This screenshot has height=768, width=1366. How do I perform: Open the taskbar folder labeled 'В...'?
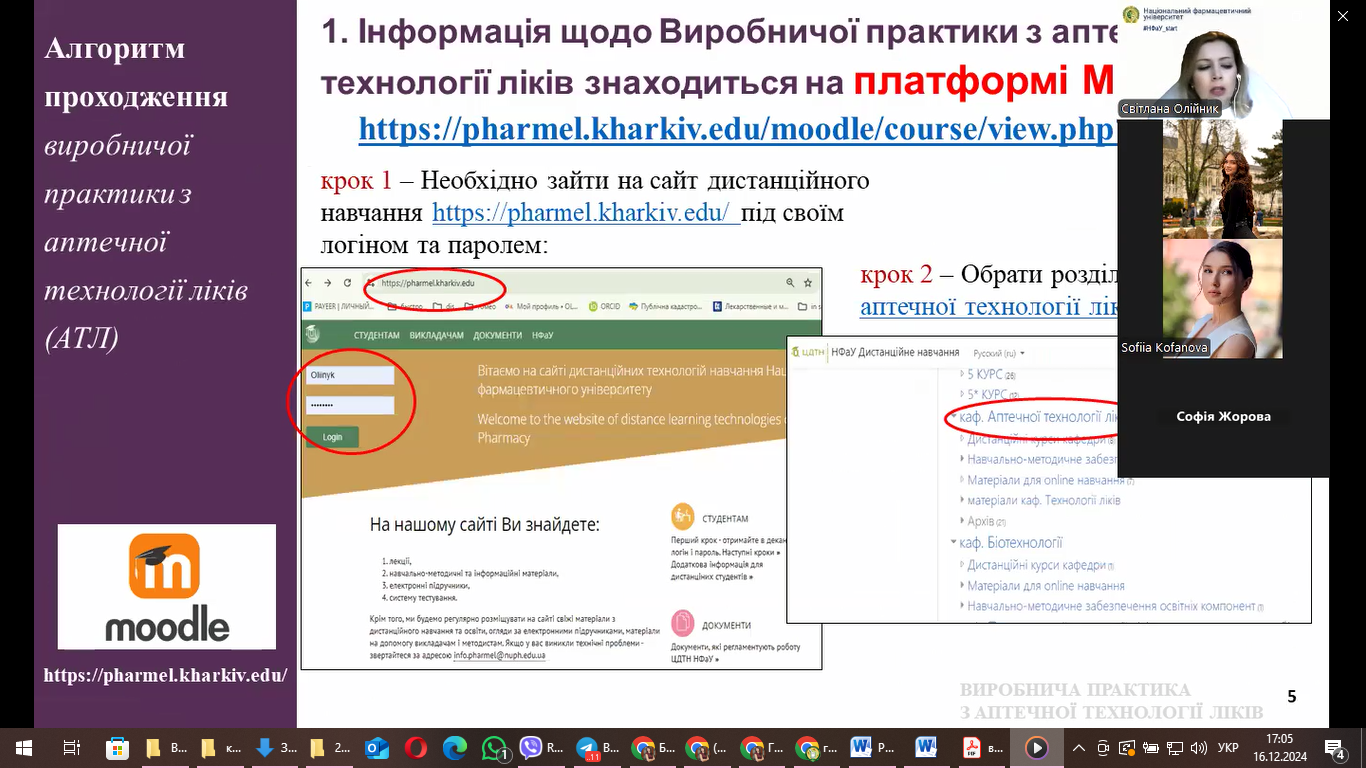167,747
